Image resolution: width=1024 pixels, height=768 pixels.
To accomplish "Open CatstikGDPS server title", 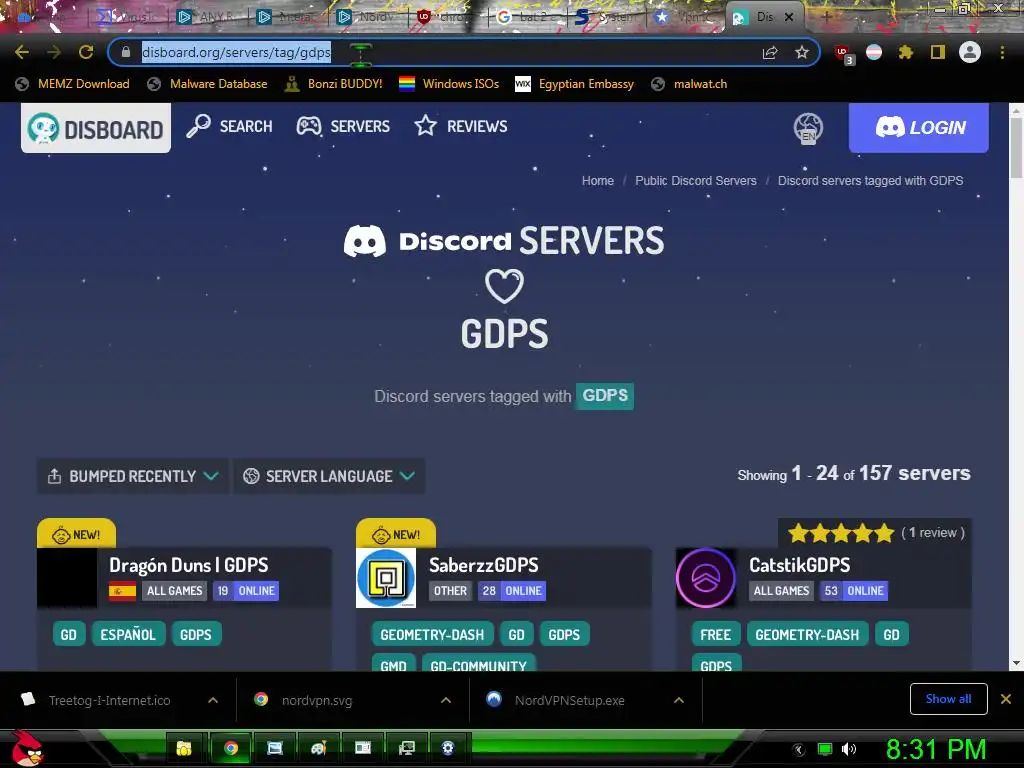I will click(799, 565).
